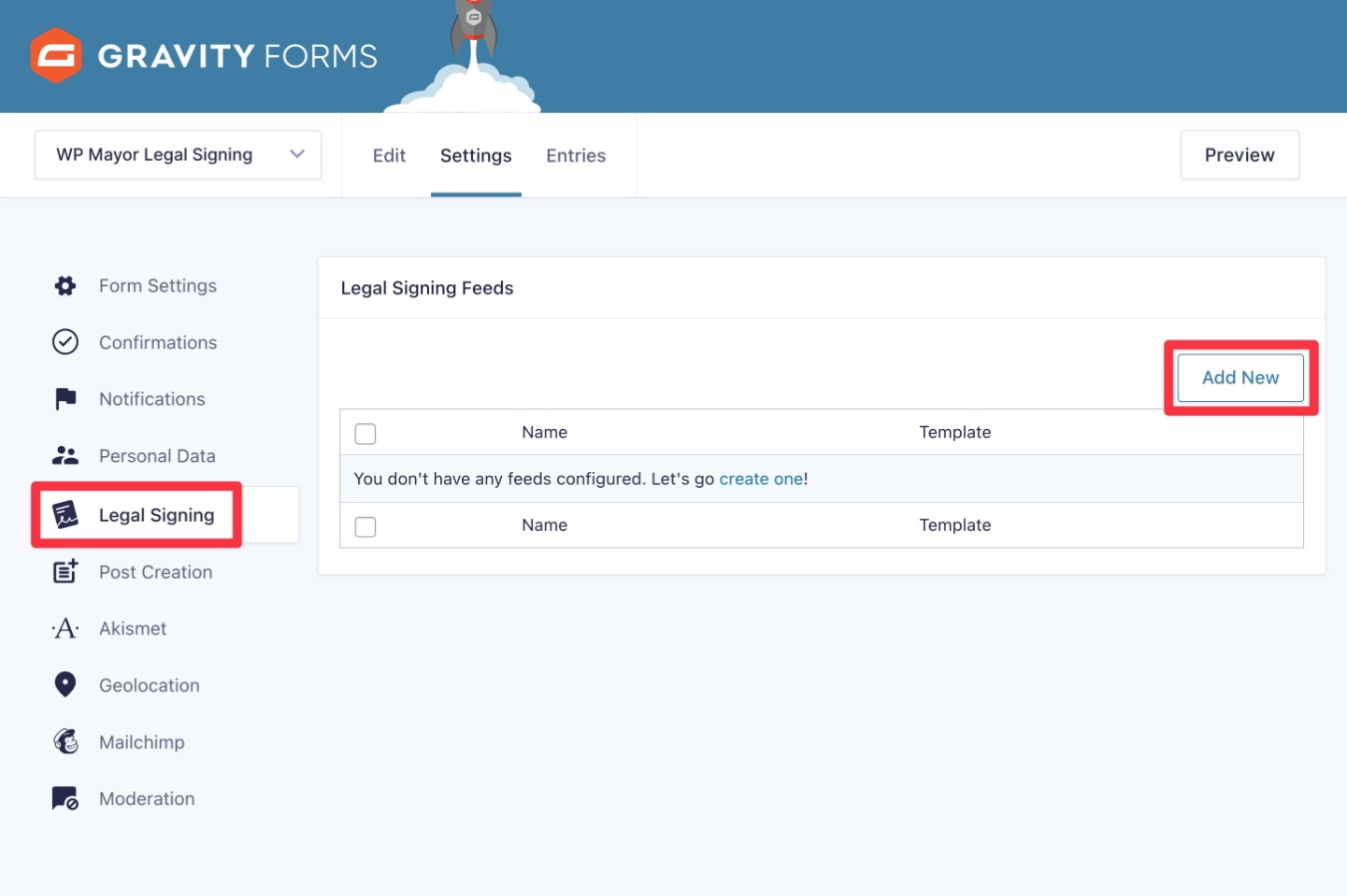The width and height of the screenshot is (1347, 896).
Task: Follow the 'create one' link
Action: coord(761,479)
